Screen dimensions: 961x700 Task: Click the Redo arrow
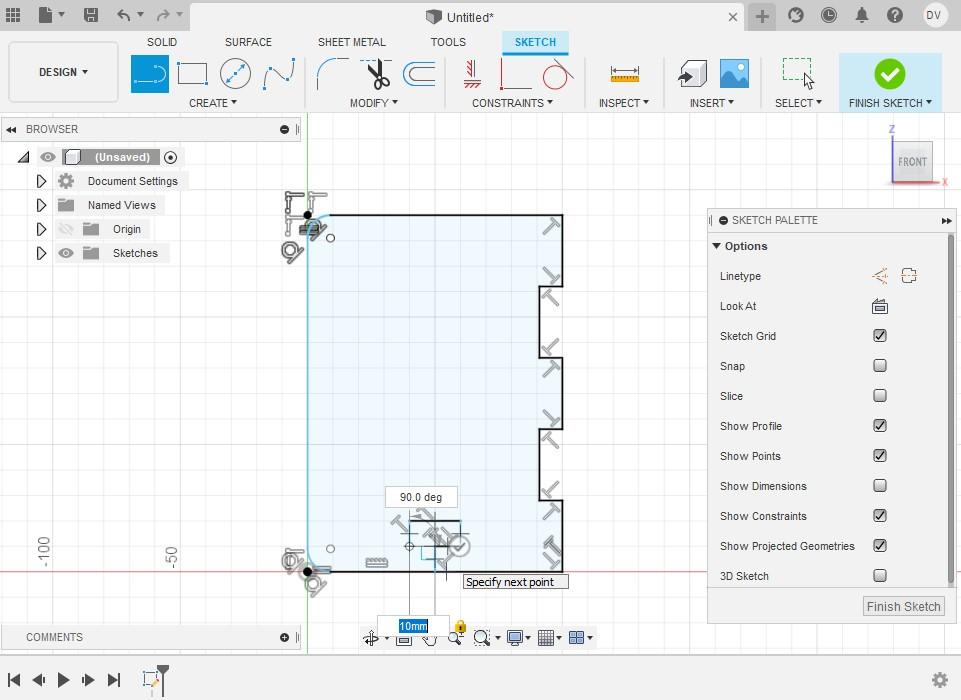(163, 15)
